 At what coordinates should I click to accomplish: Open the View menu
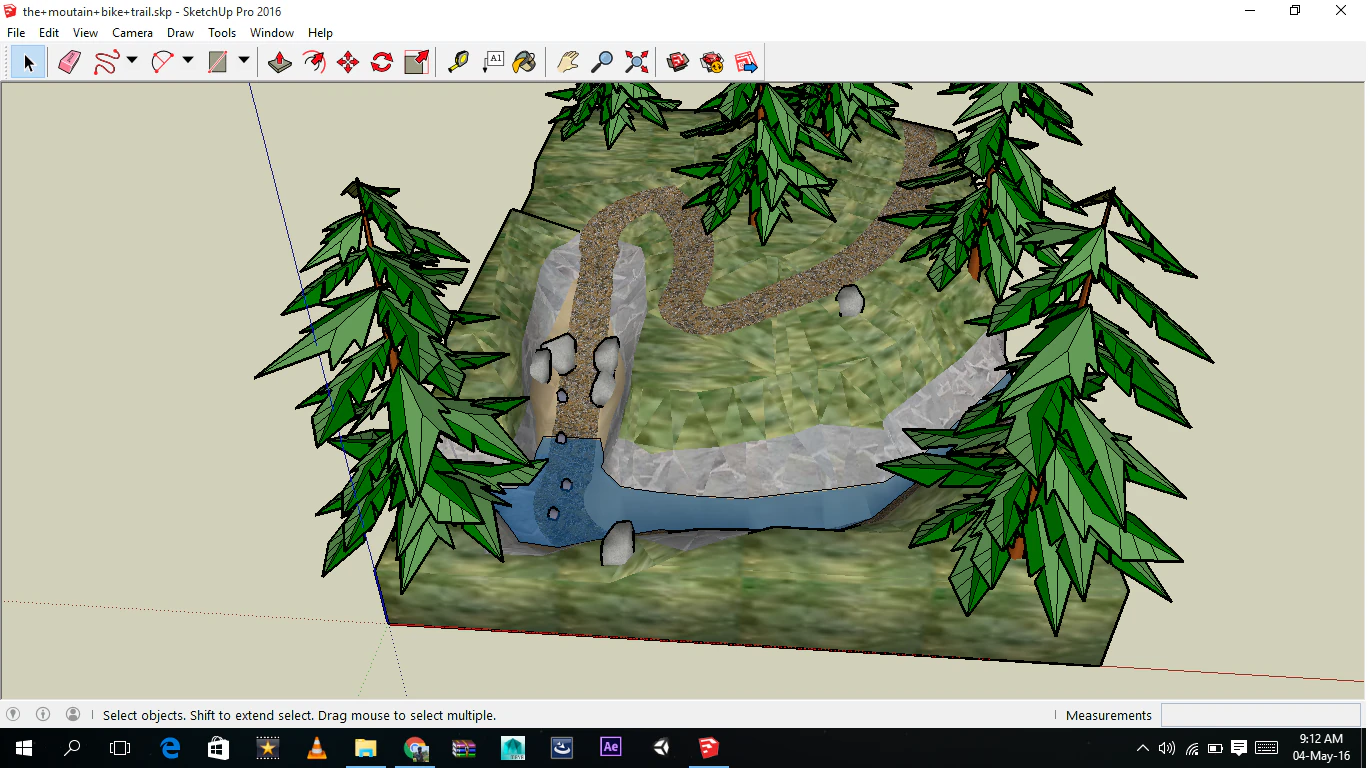tap(85, 33)
